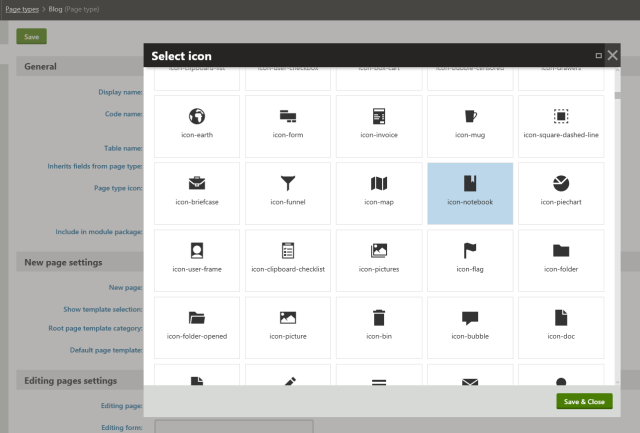Pick the partially visible envelope icon tile

click(470, 375)
